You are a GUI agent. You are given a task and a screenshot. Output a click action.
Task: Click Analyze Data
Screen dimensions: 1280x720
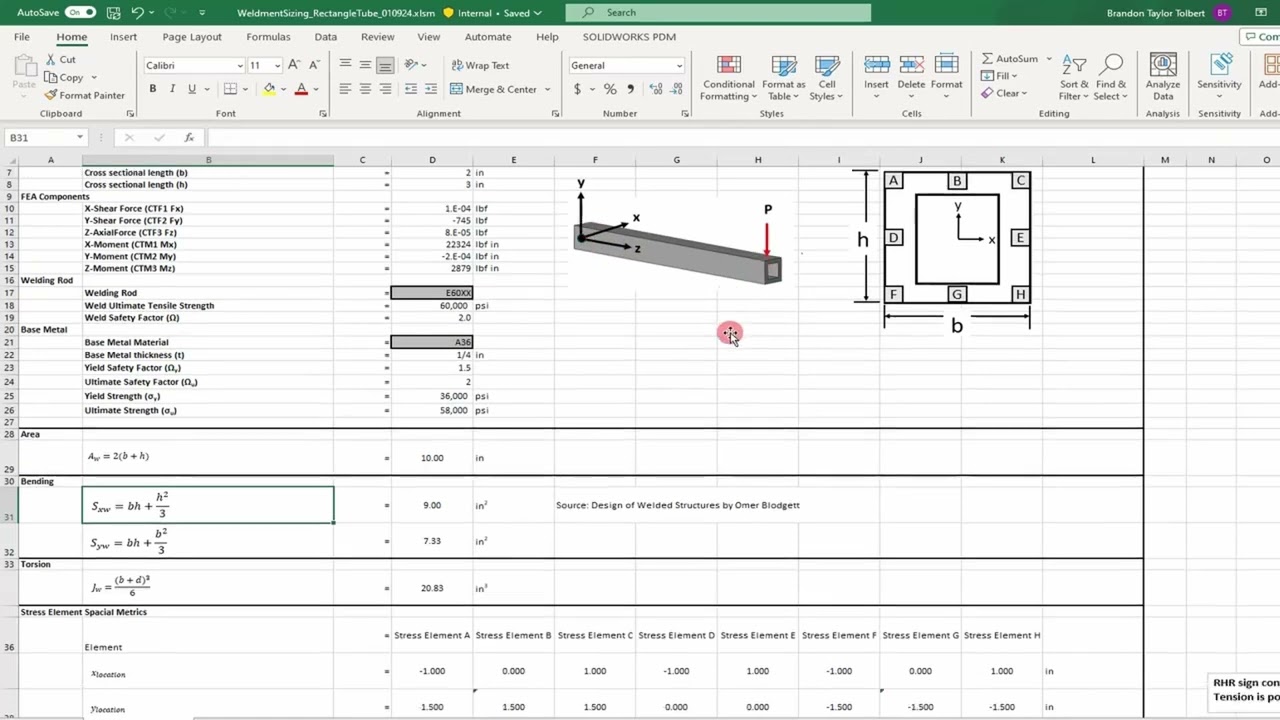click(1163, 77)
